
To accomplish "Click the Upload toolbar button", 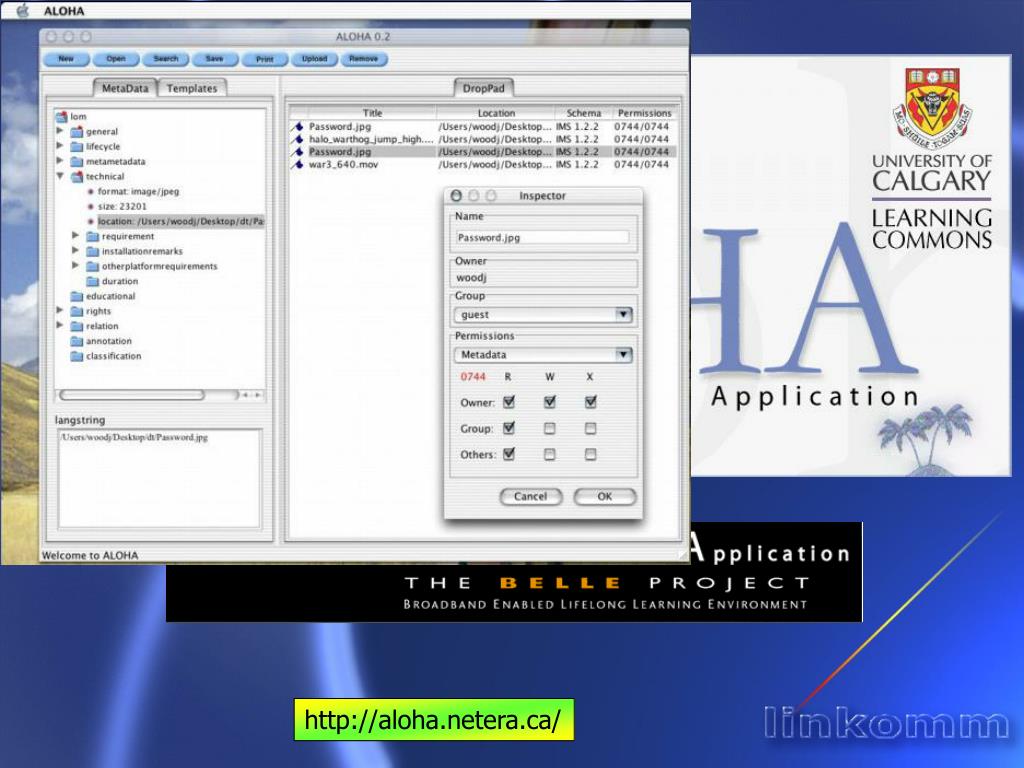I will click(314, 59).
